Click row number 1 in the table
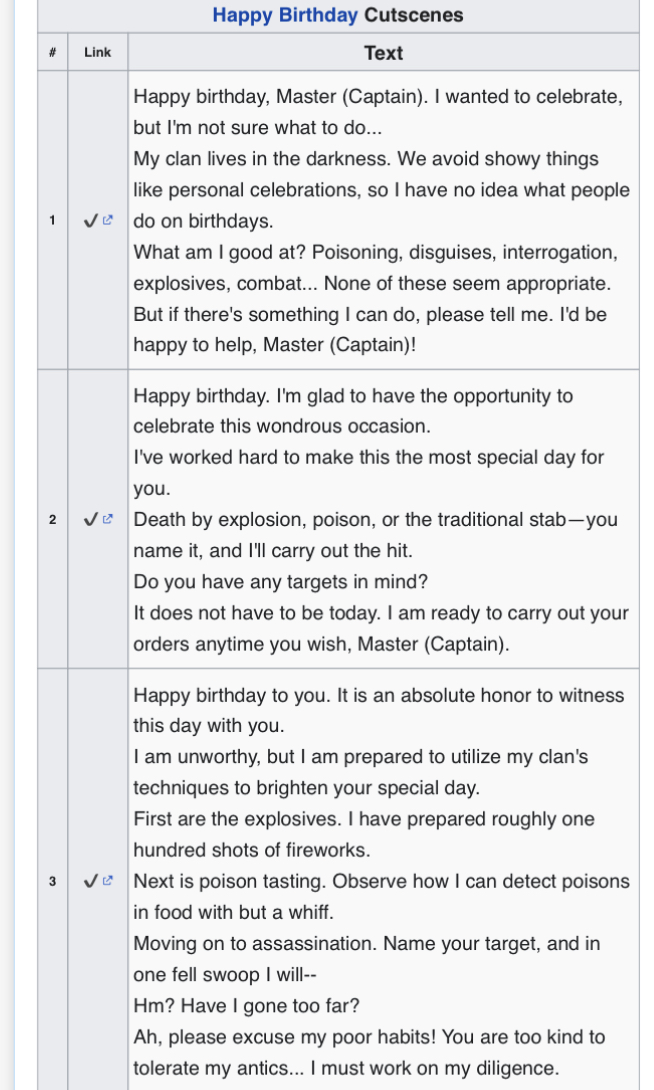 [52, 221]
